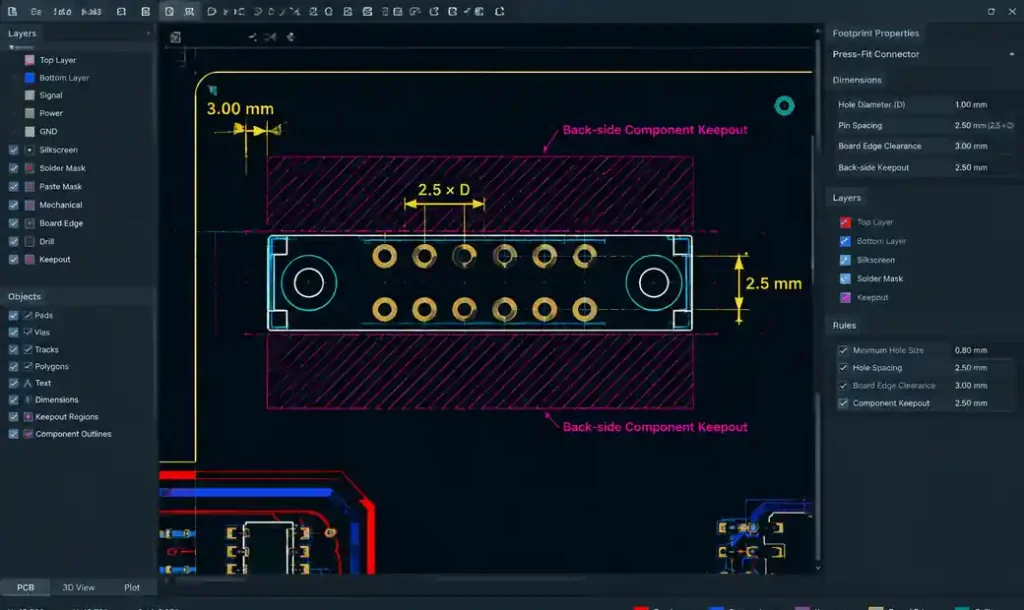Click the Tracks object type icon
1024x610 pixels.
pyautogui.click(x=28, y=349)
